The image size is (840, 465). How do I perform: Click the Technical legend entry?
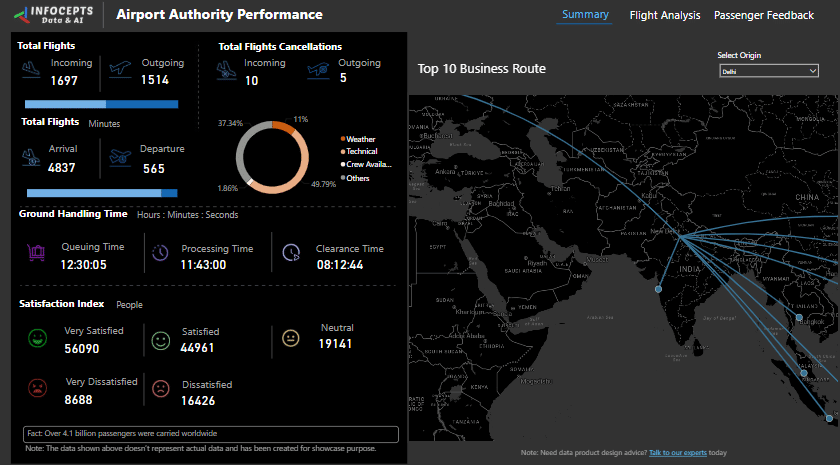[x=361, y=151]
